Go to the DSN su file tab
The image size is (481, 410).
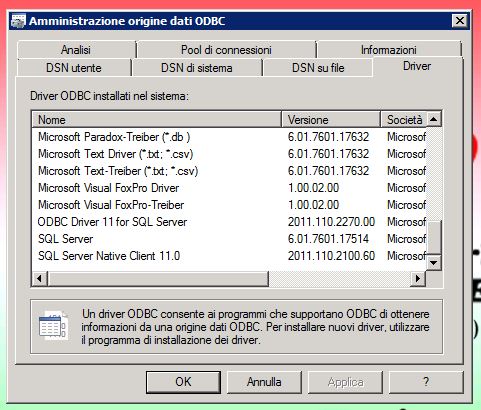coord(318,68)
